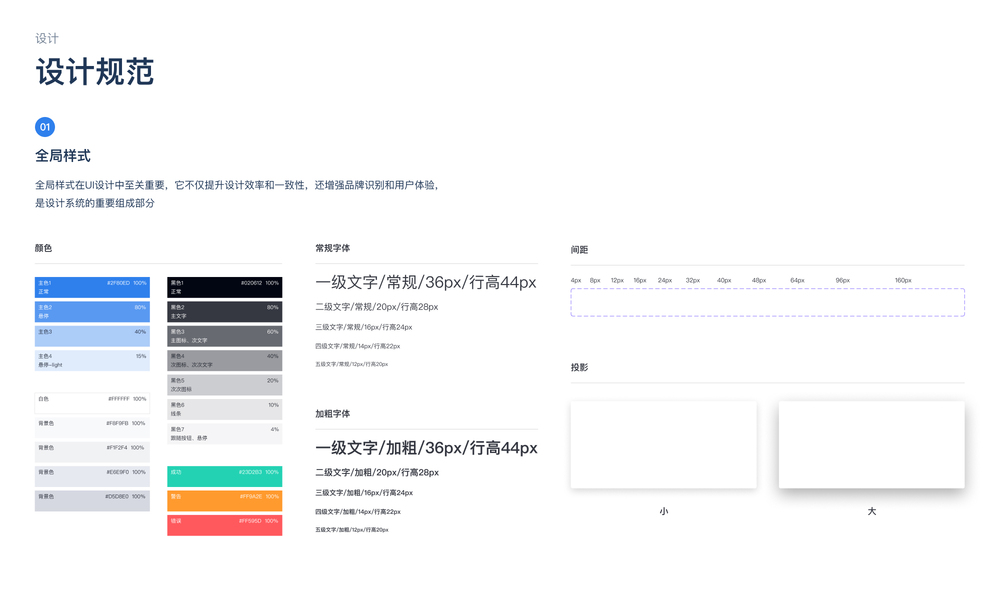Click the 小 shadow caption
The image size is (1000, 600).
point(664,511)
